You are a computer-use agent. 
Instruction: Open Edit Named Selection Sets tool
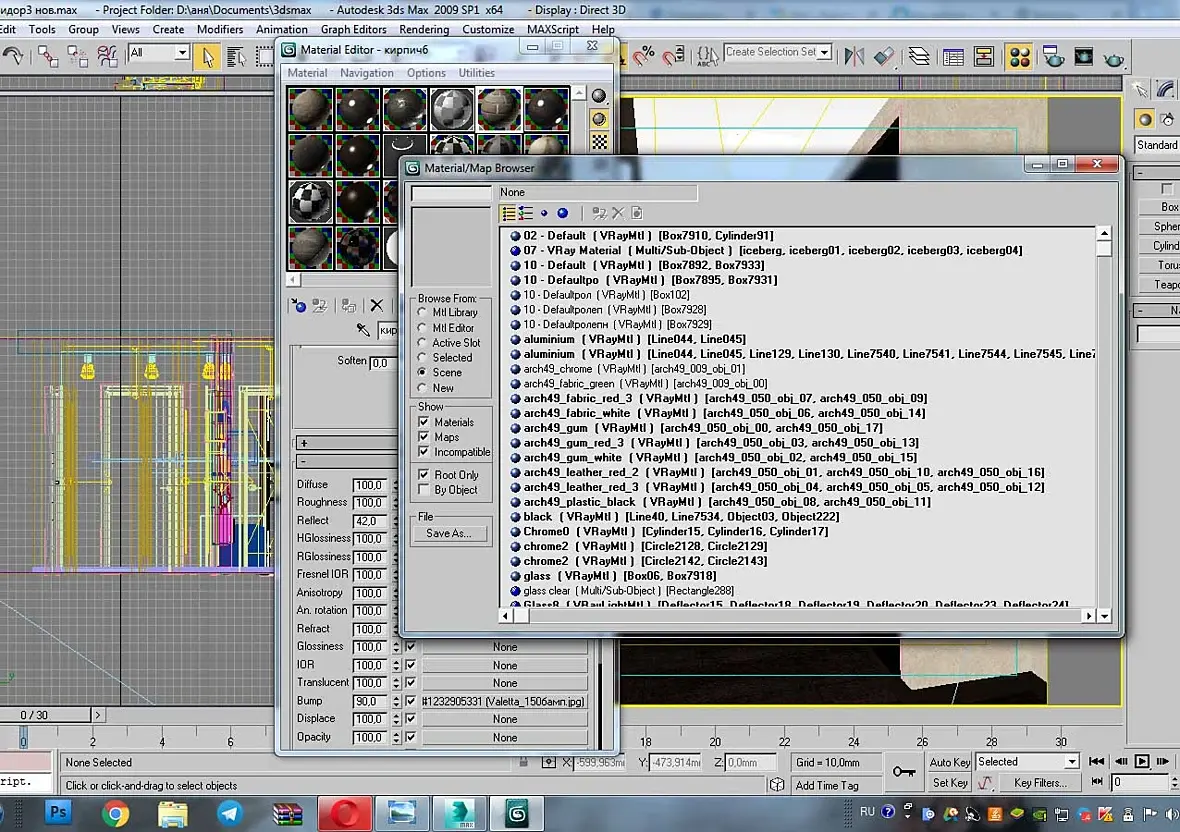(x=707, y=56)
